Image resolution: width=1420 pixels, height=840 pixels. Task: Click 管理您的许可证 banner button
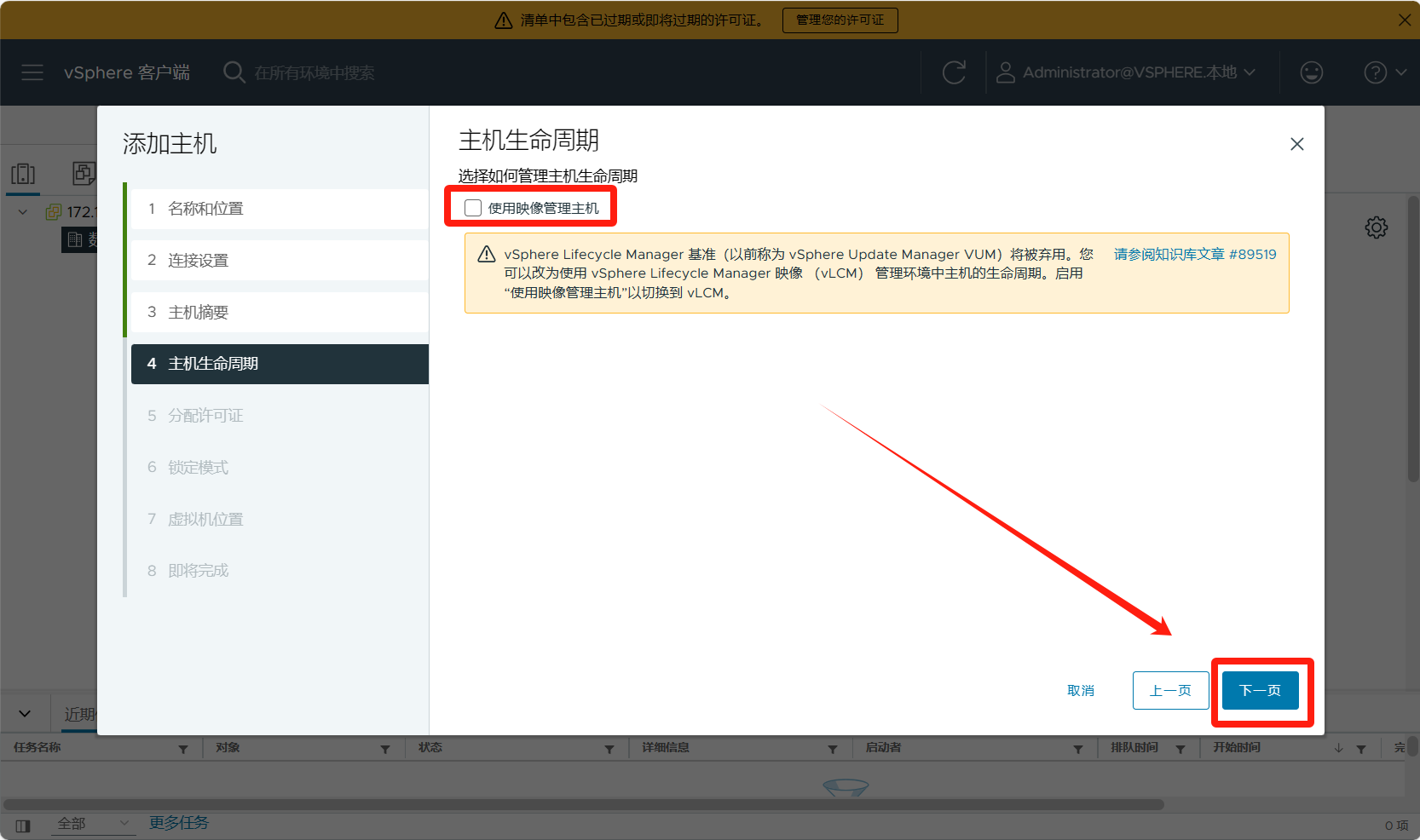click(x=840, y=20)
